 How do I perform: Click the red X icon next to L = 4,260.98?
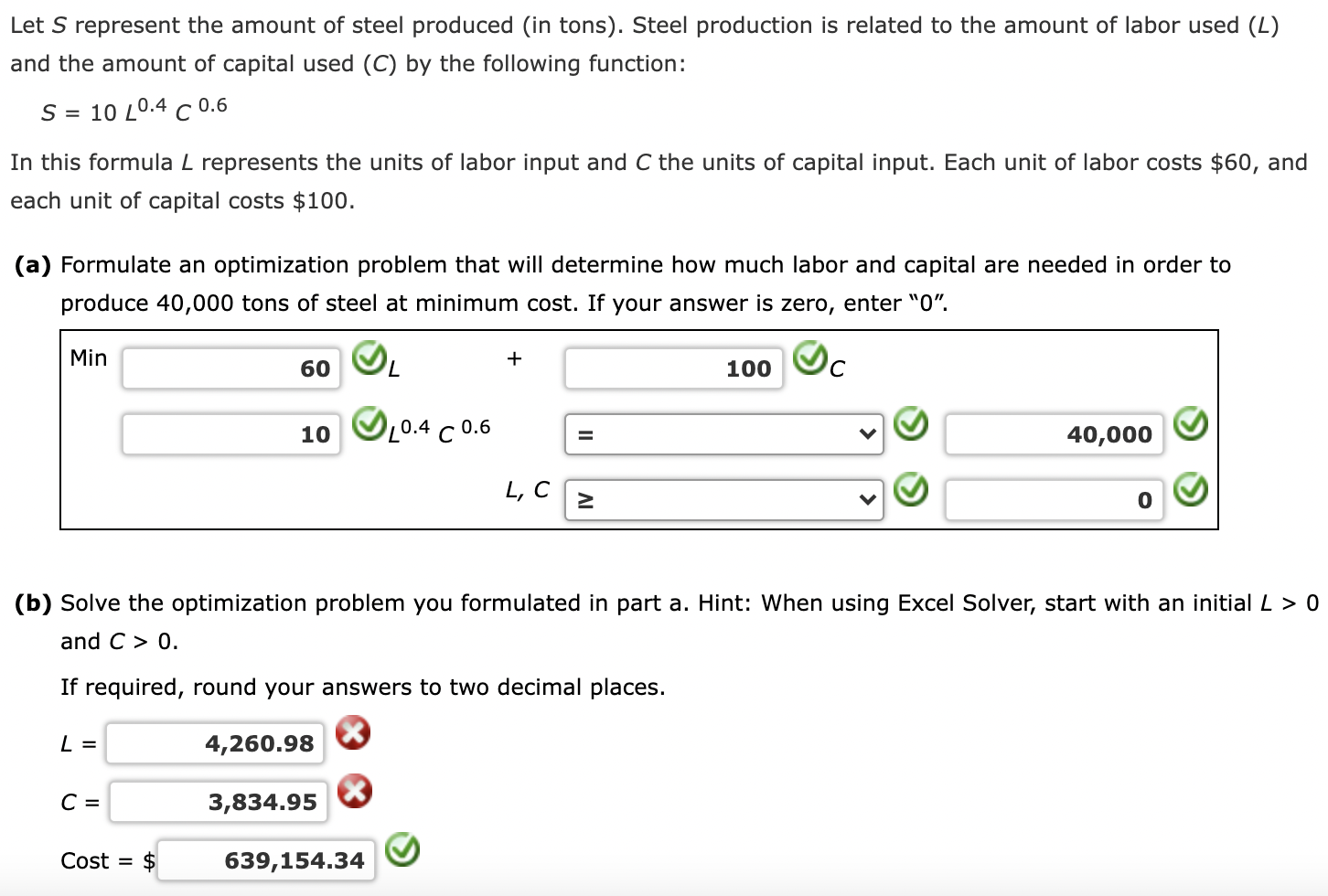coord(352,733)
